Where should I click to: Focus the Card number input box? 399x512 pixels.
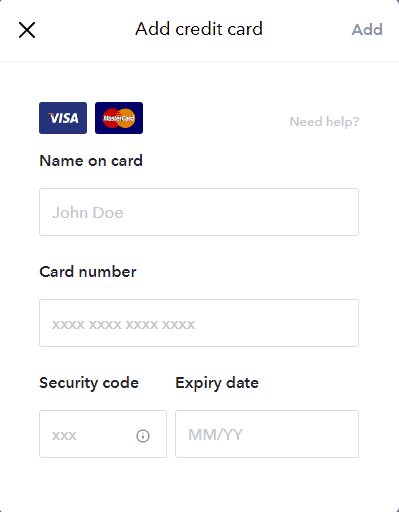coord(199,323)
